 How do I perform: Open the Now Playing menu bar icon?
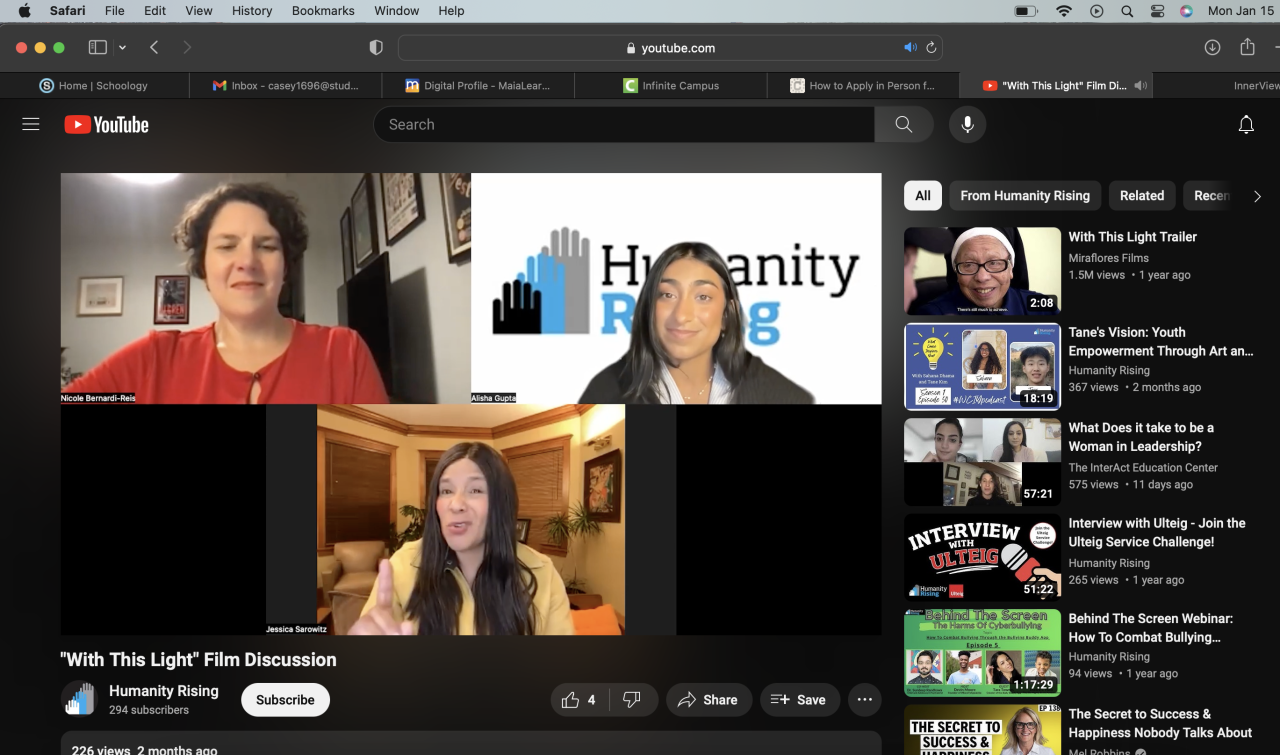(1097, 11)
